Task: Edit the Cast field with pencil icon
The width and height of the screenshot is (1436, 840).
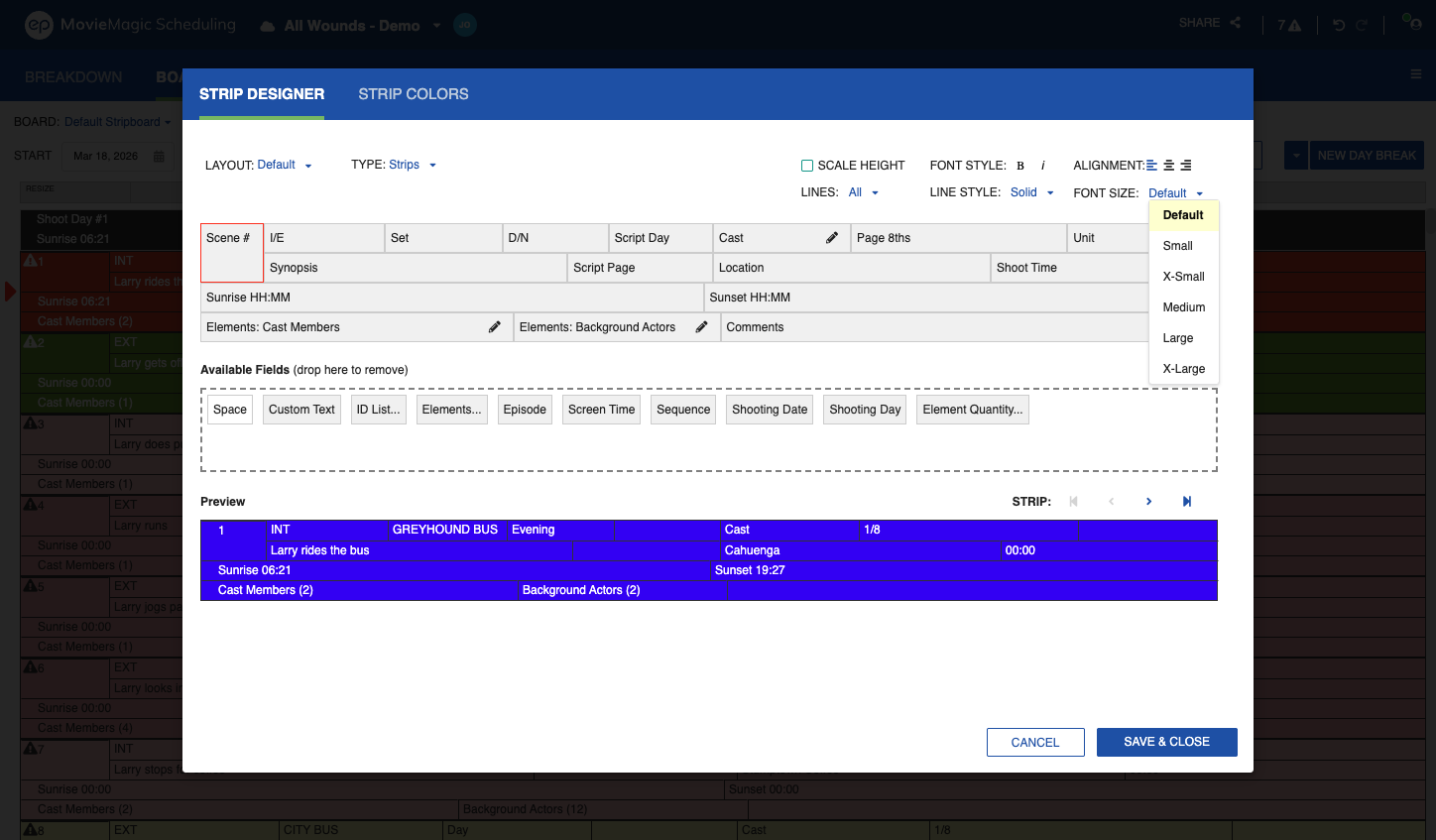Action: [832, 238]
